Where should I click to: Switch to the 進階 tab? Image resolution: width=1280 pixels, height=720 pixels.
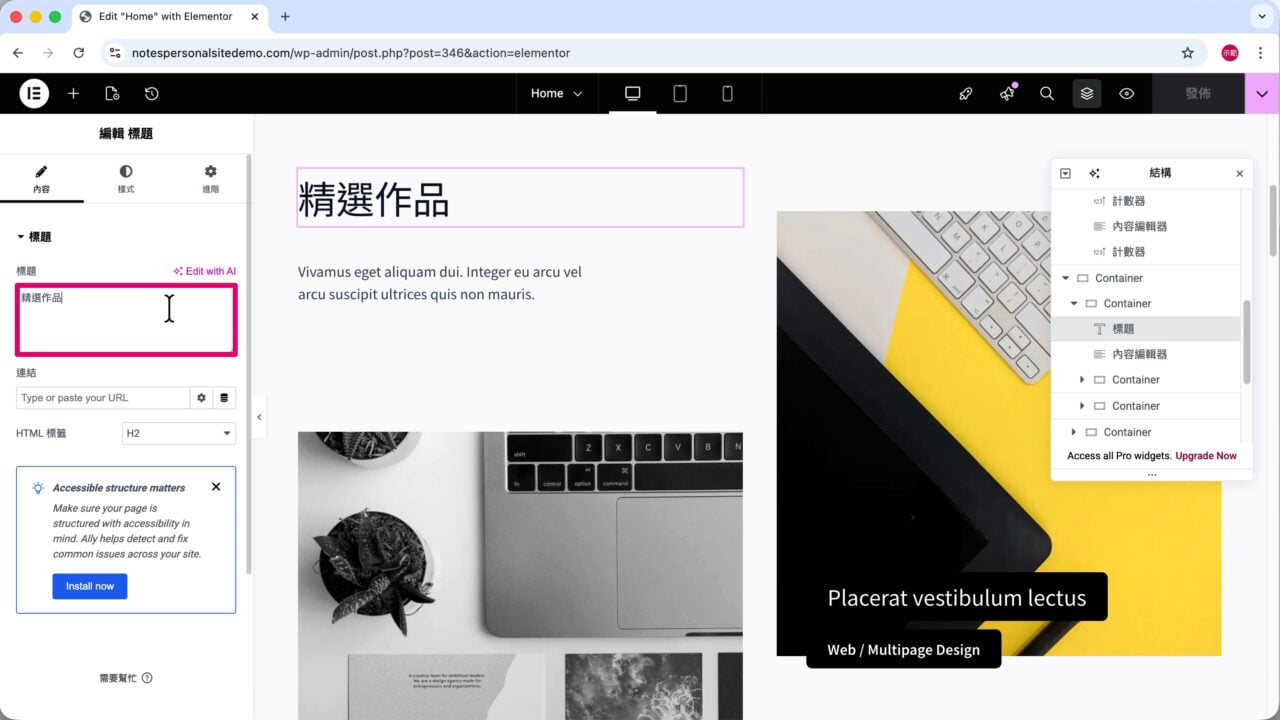click(x=210, y=179)
